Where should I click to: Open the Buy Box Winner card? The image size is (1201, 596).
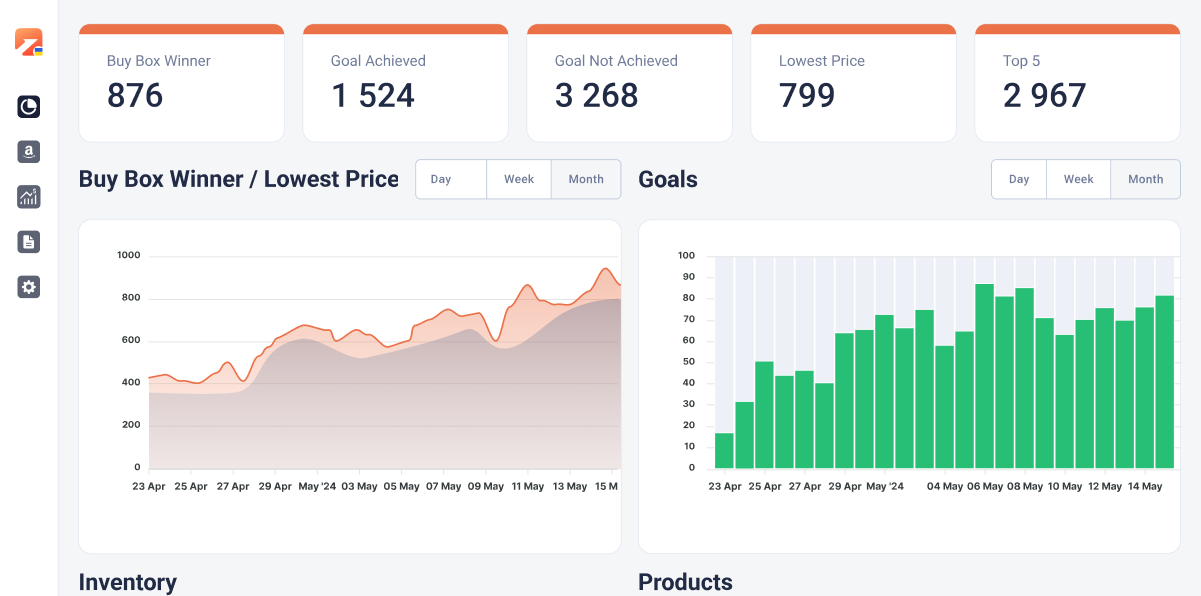point(181,82)
